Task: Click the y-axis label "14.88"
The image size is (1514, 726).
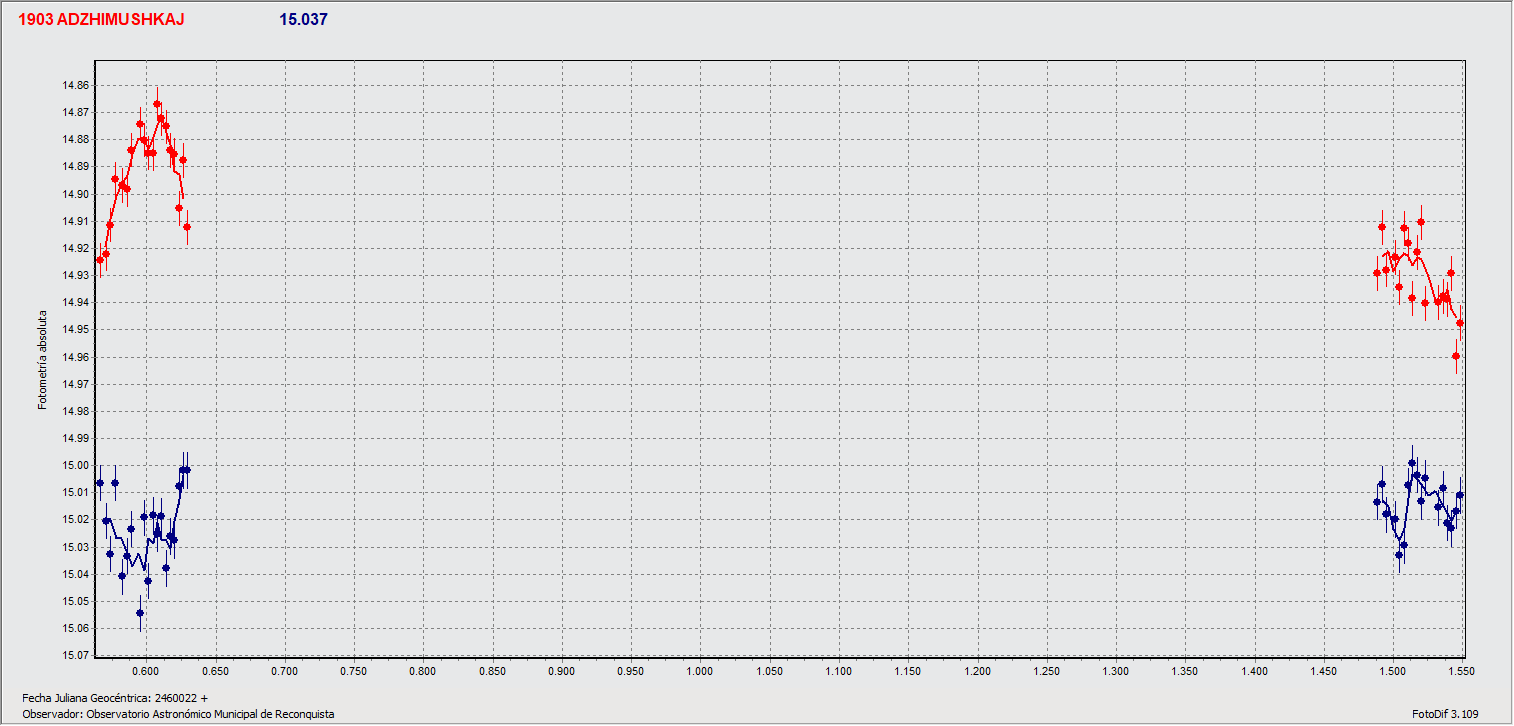Action: pyautogui.click(x=75, y=140)
